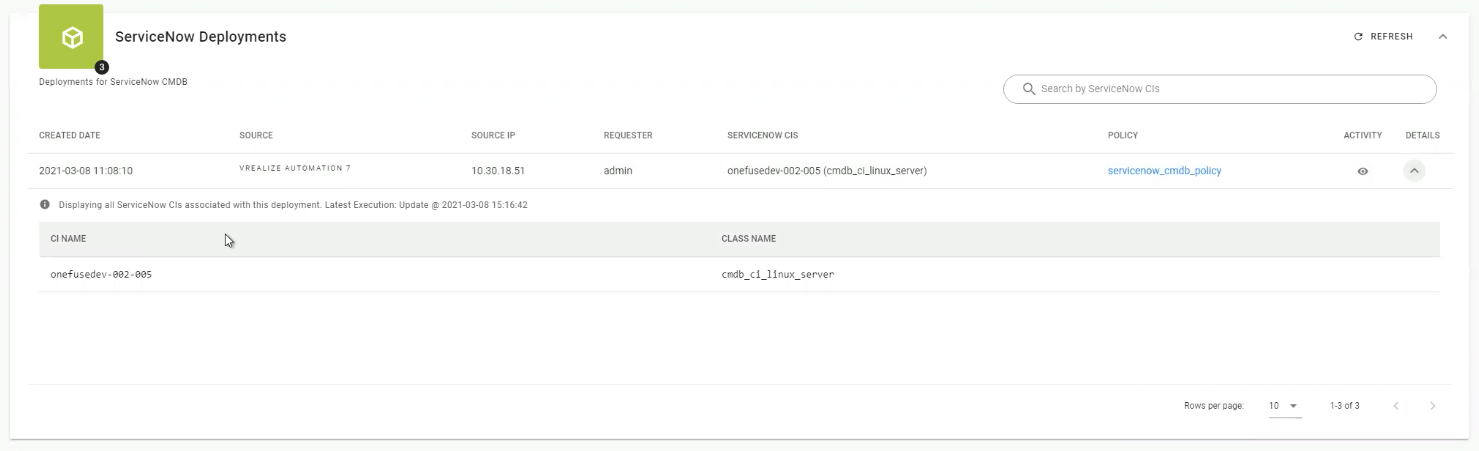Click cmdb_ci_linux_server in the Class Name column

(x=778, y=274)
